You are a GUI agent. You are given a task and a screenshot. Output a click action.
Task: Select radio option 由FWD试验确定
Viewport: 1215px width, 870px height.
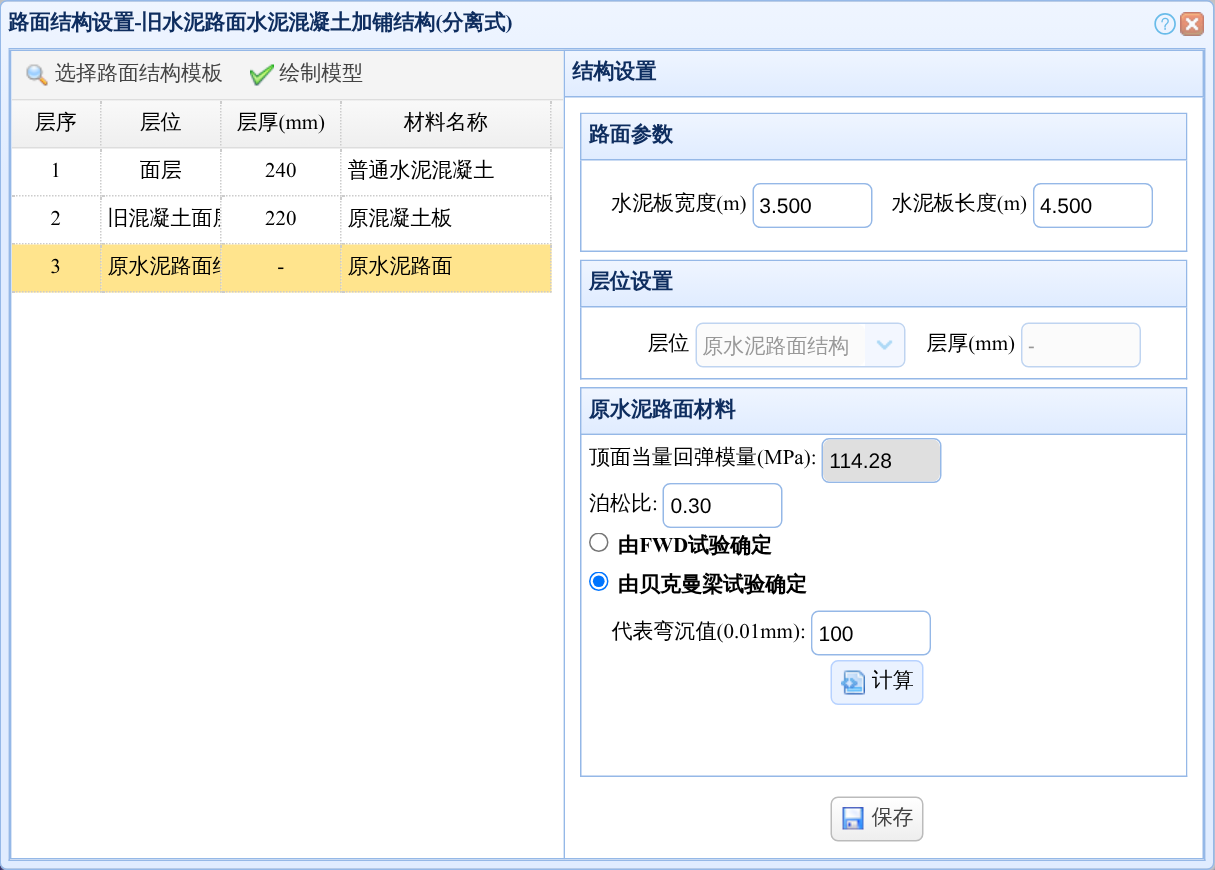coord(599,543)
